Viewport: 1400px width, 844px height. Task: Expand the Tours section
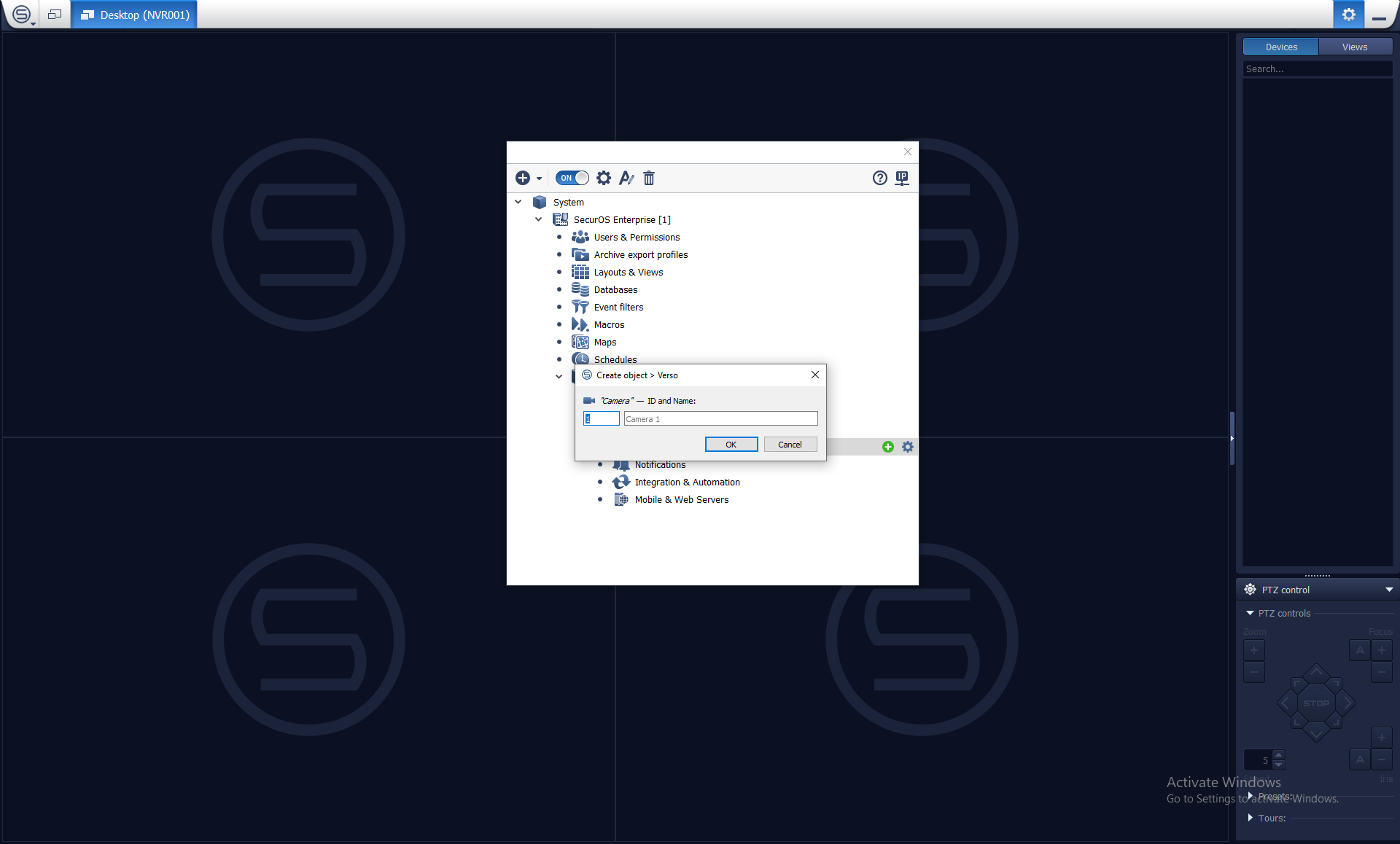[1251, 818]
